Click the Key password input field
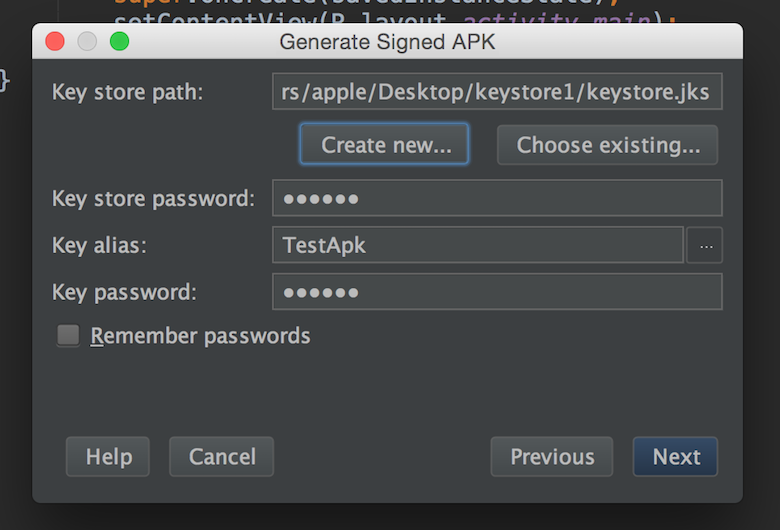 tap(496, 292)
